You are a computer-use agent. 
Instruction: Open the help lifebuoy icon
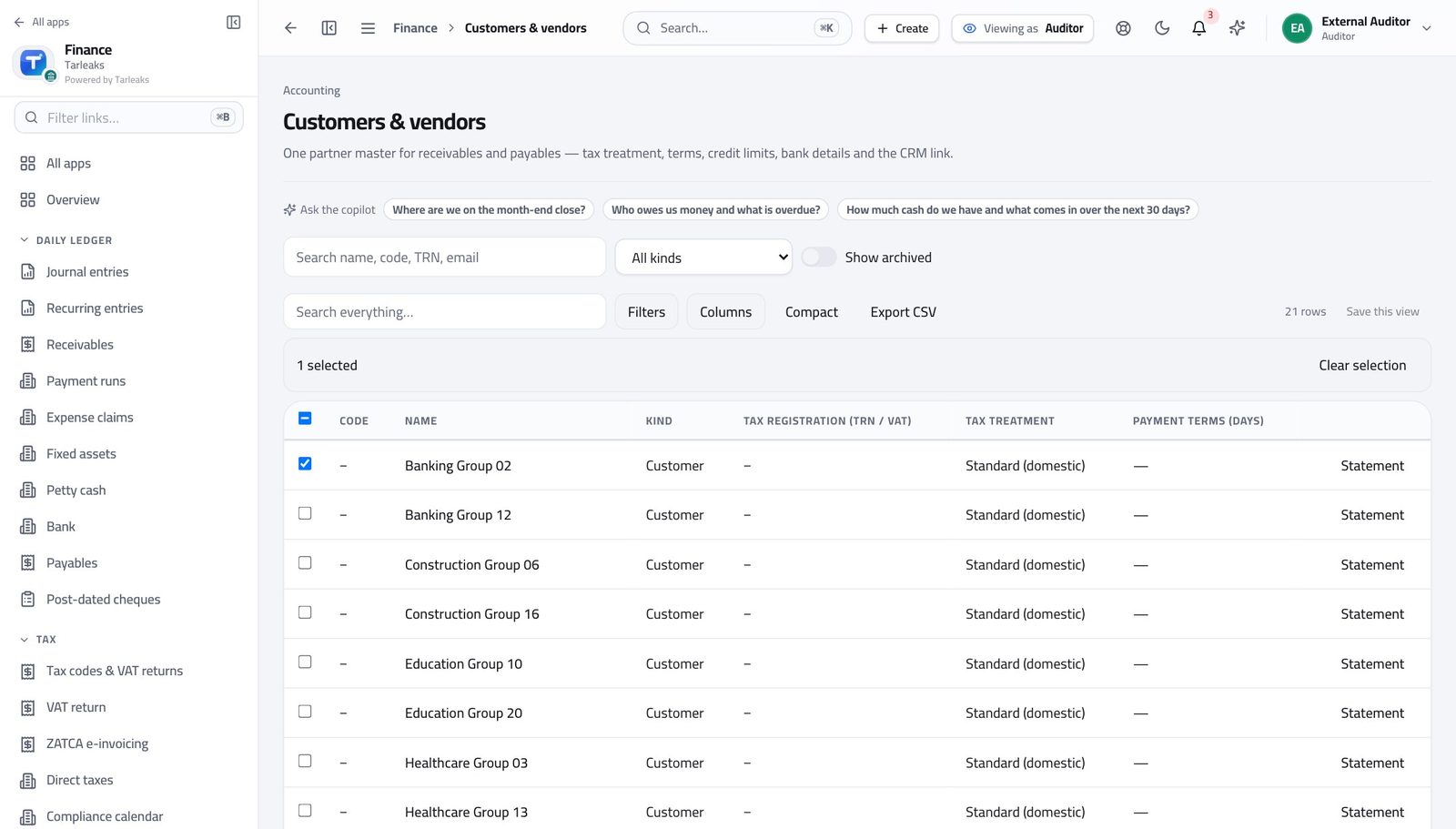[x=1123, y=28]
